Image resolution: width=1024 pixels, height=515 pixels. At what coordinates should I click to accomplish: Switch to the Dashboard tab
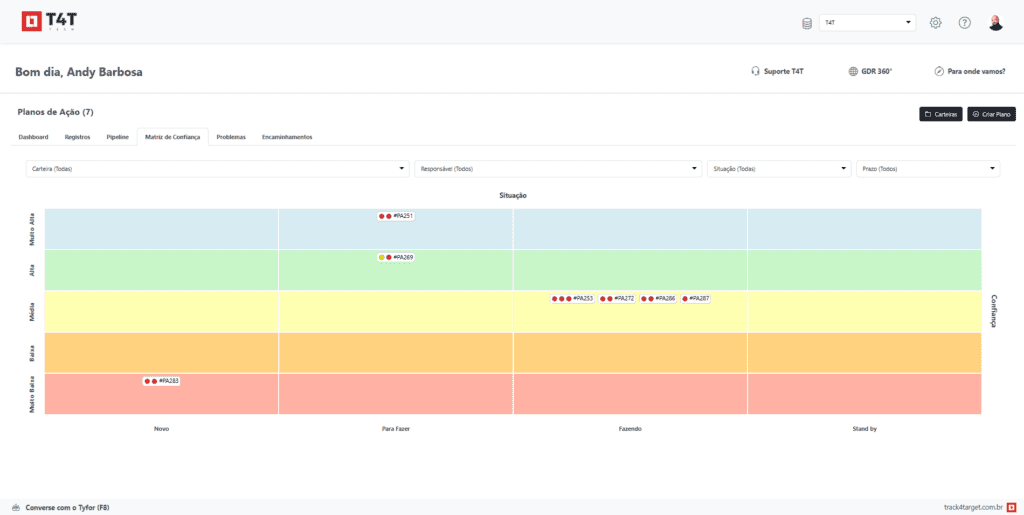point(33,137)
